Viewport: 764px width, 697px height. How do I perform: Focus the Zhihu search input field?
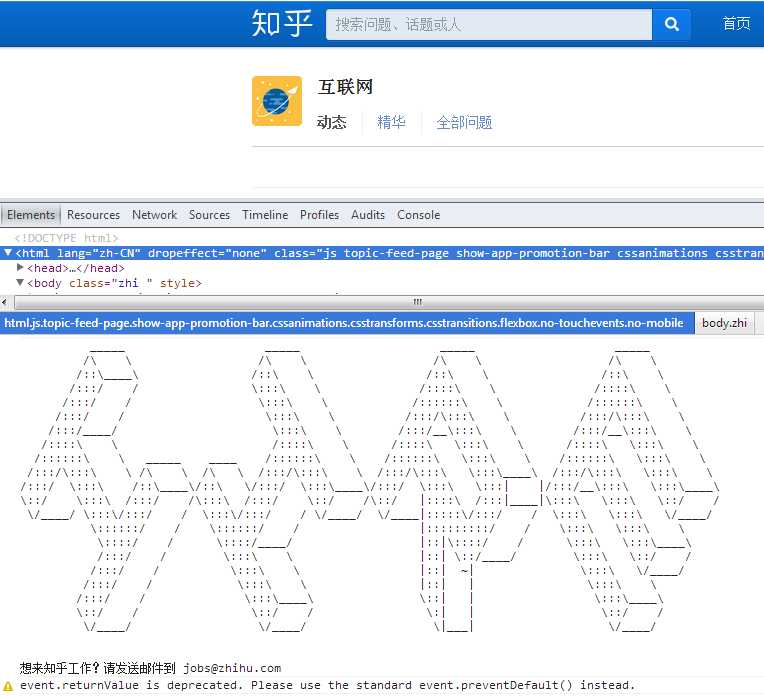point(489,24)
